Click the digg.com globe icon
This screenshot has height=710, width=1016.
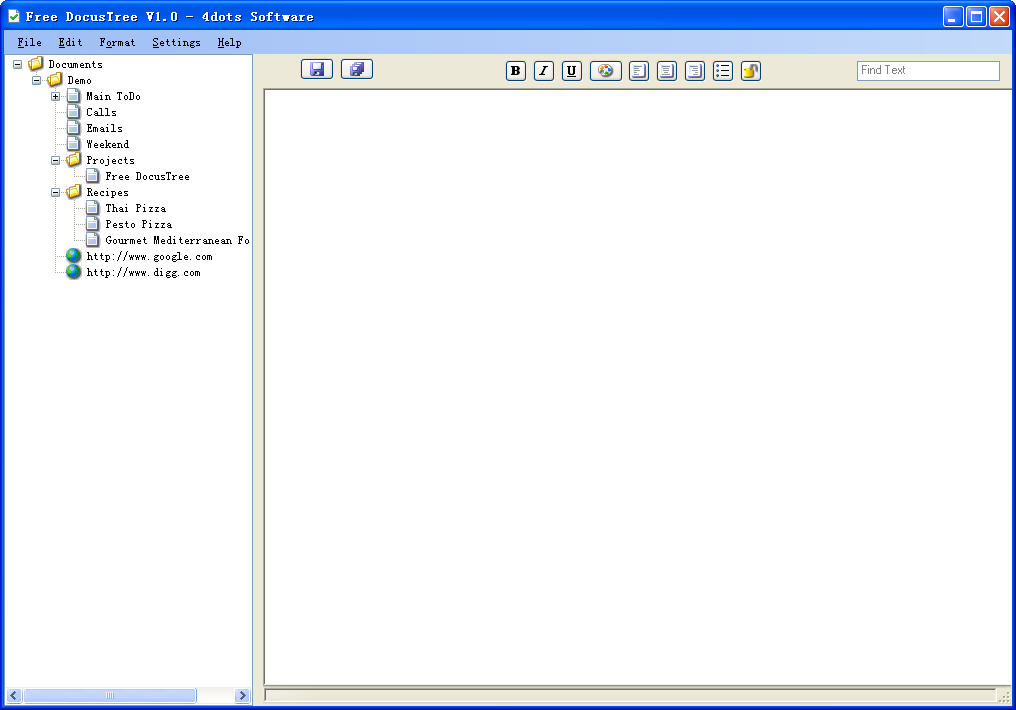tap(74, 271)
